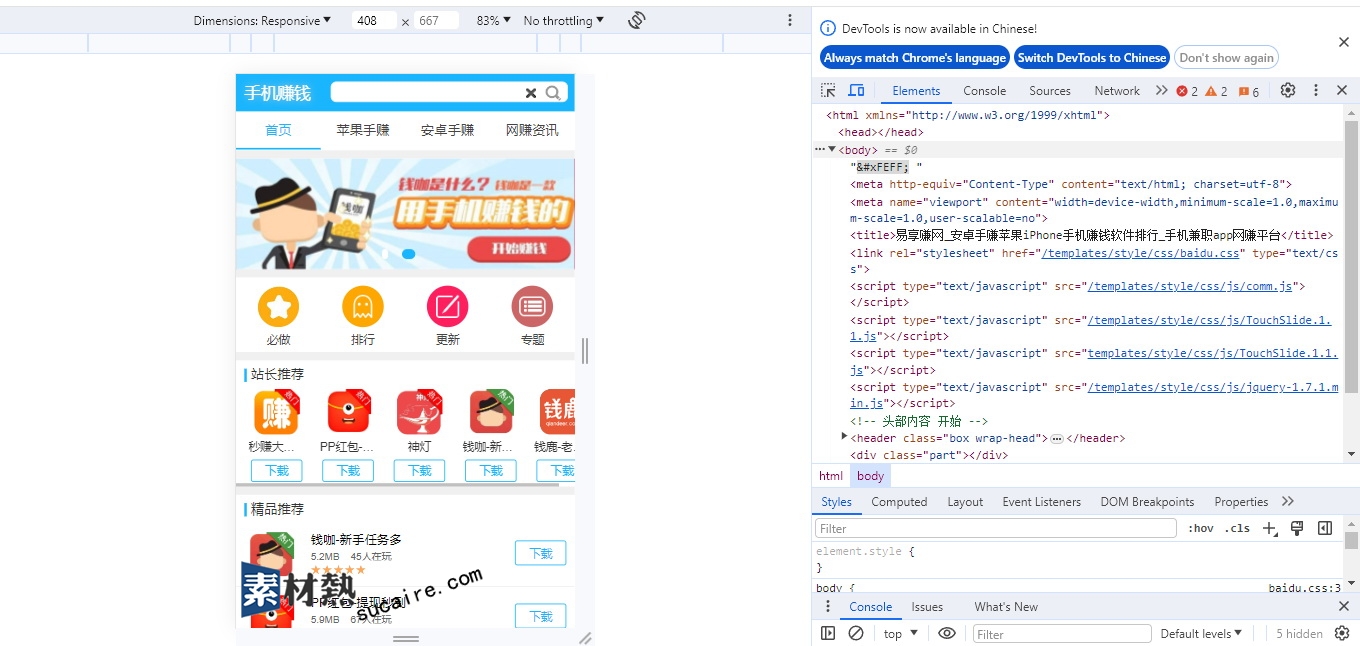
Task: Close the console drawer
Action: click(x=1343, y=607)
